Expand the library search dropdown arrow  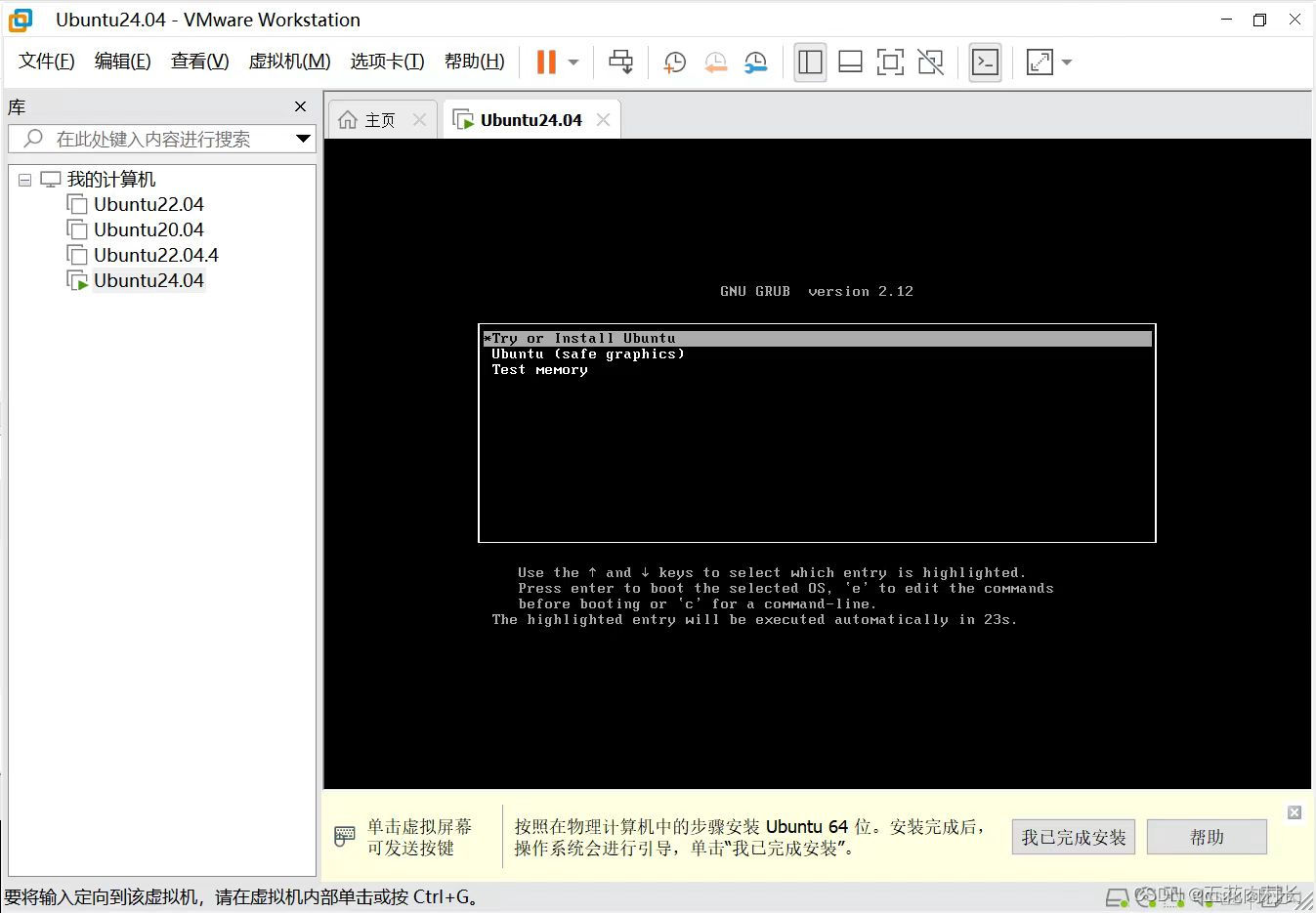304,139
